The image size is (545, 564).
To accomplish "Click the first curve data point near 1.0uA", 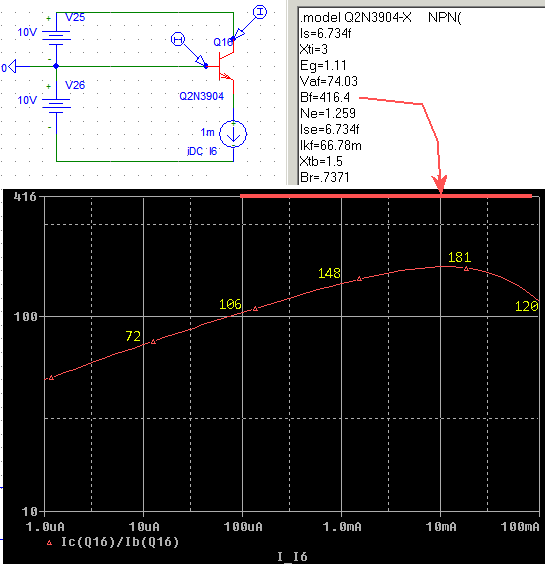I will (x=51, y=378).
